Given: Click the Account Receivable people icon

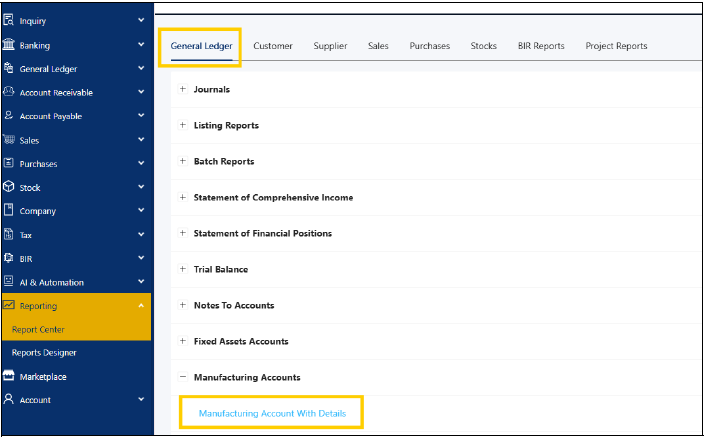Looking at the screenshot, I should pyautogui.click(x=9, y=92).
